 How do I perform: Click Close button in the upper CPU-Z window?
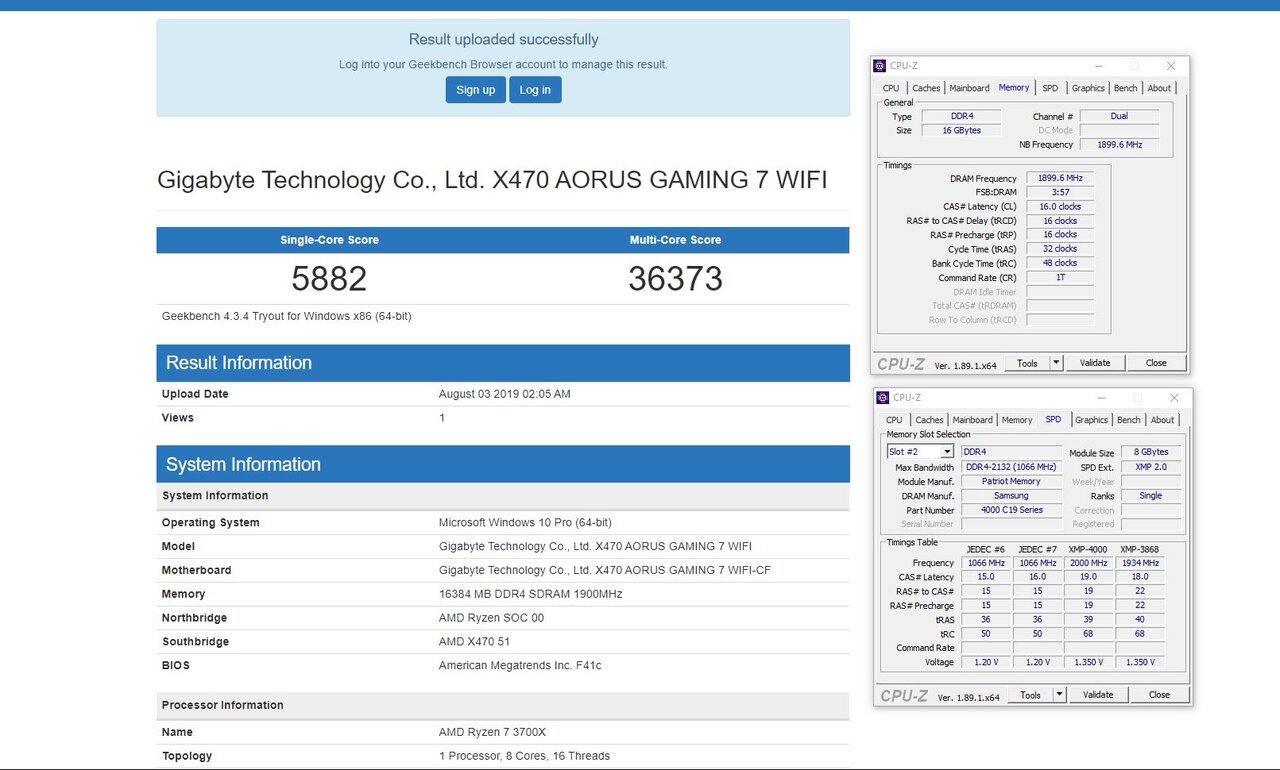click(1156, 363)
